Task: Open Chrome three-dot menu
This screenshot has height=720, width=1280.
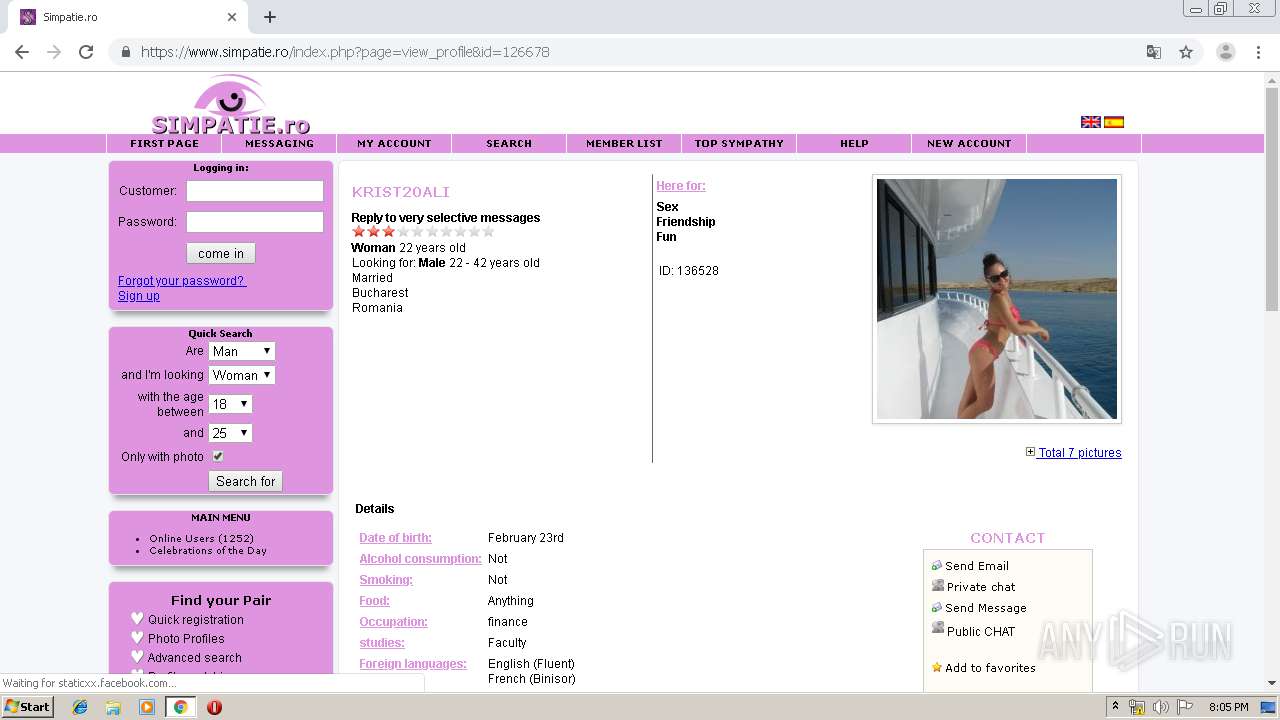Action: [1258, 52]
